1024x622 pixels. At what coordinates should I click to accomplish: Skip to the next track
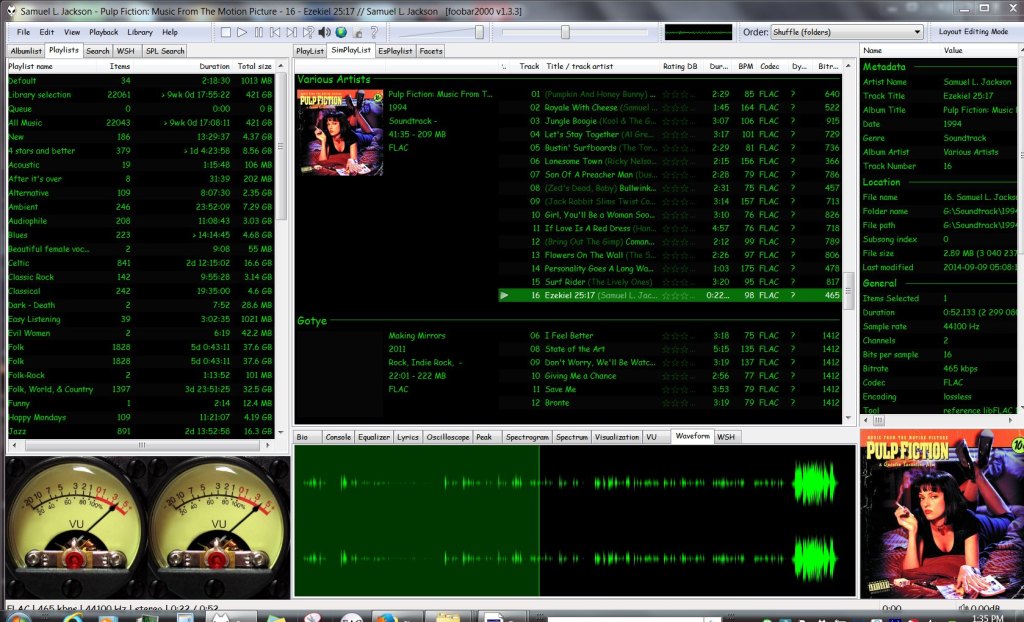click(x=291, y=32)
